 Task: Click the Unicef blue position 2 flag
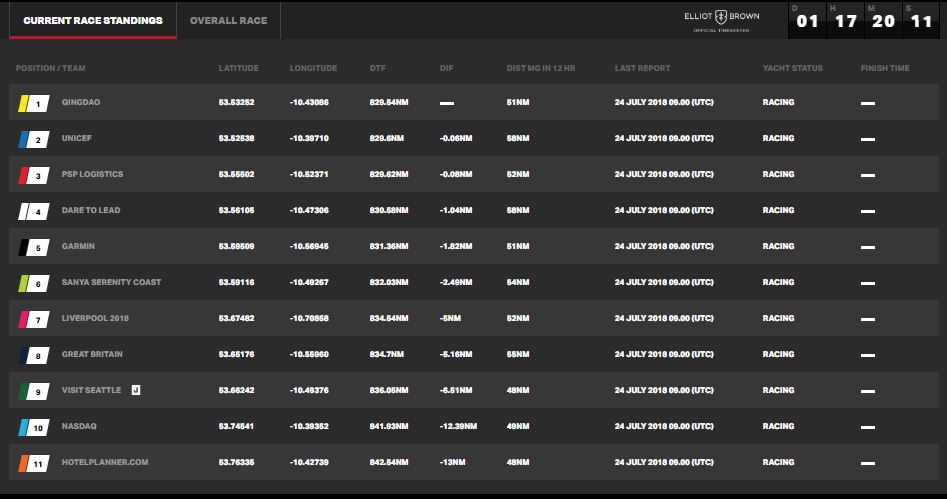(34, 140)
